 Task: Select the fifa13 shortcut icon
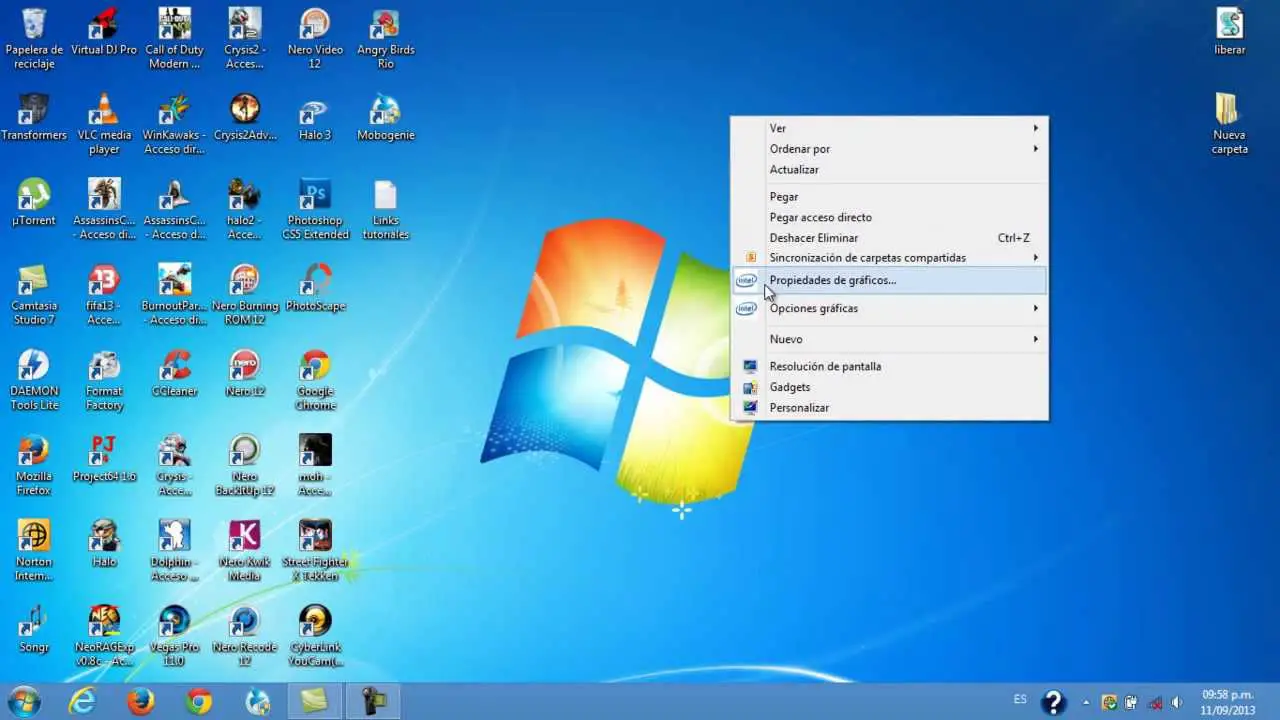coord(104,295)
